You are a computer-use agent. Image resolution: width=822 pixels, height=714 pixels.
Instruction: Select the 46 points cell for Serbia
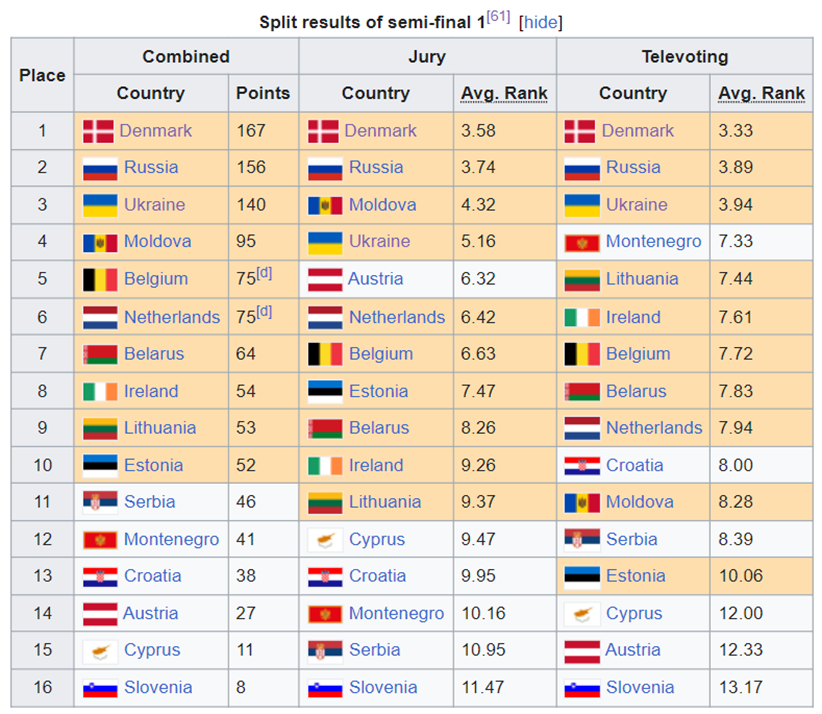pyautogui.click(x=263, y=503)
